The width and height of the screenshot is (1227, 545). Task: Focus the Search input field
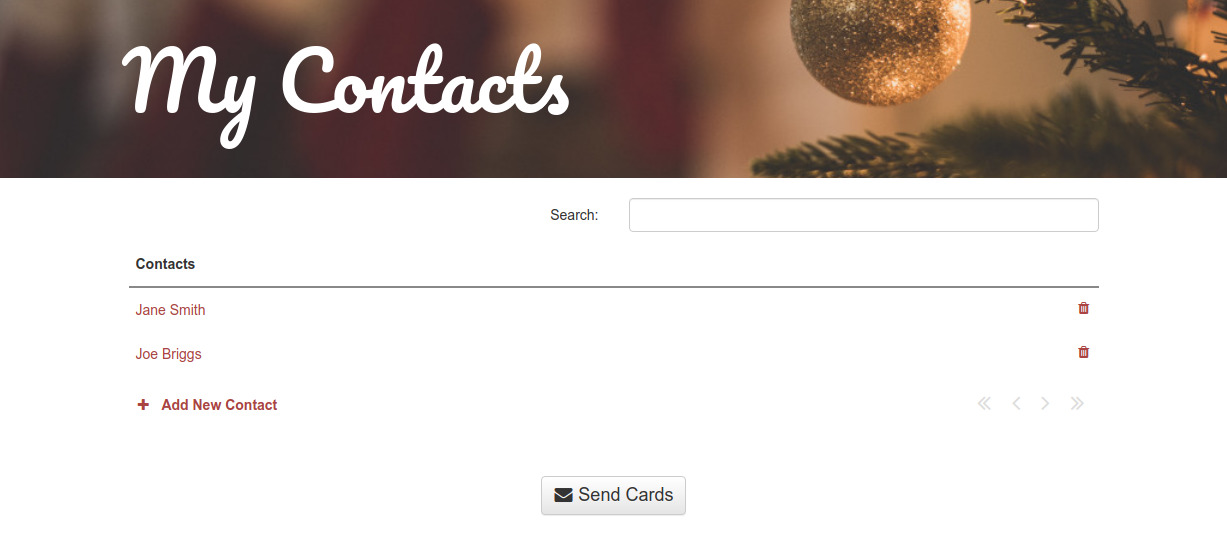864,215
